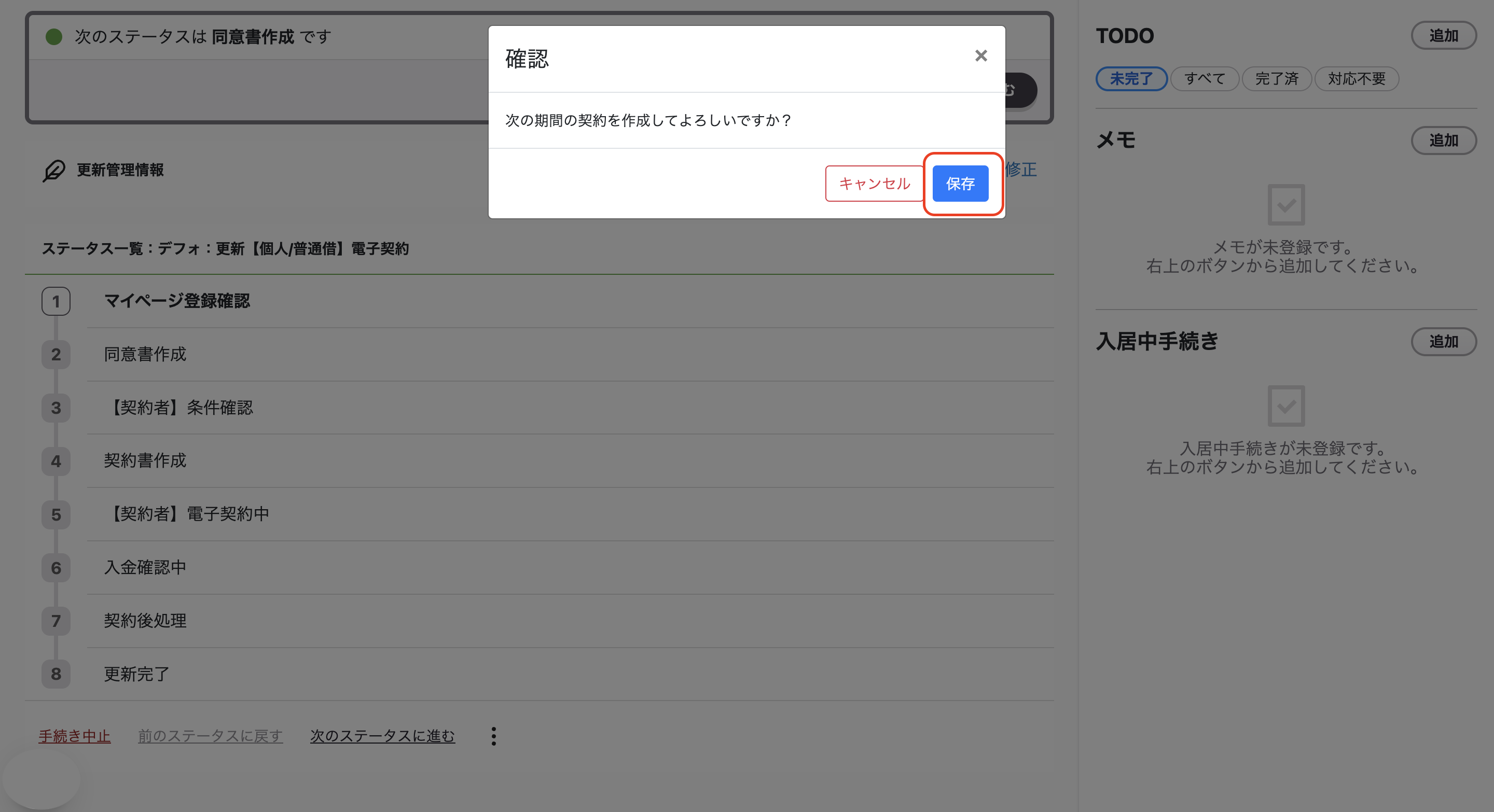1494x812 pixels.
Task: Click the 契約書作成 status row
Action: pos(570,461)
